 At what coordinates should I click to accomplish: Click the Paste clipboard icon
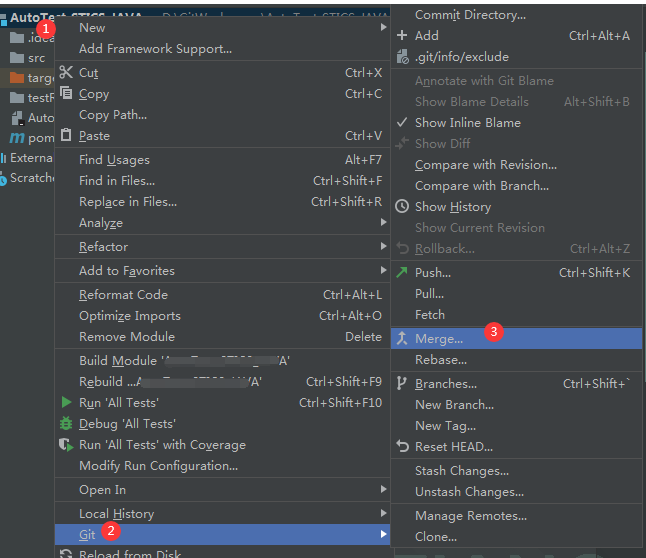coord(66,135)
